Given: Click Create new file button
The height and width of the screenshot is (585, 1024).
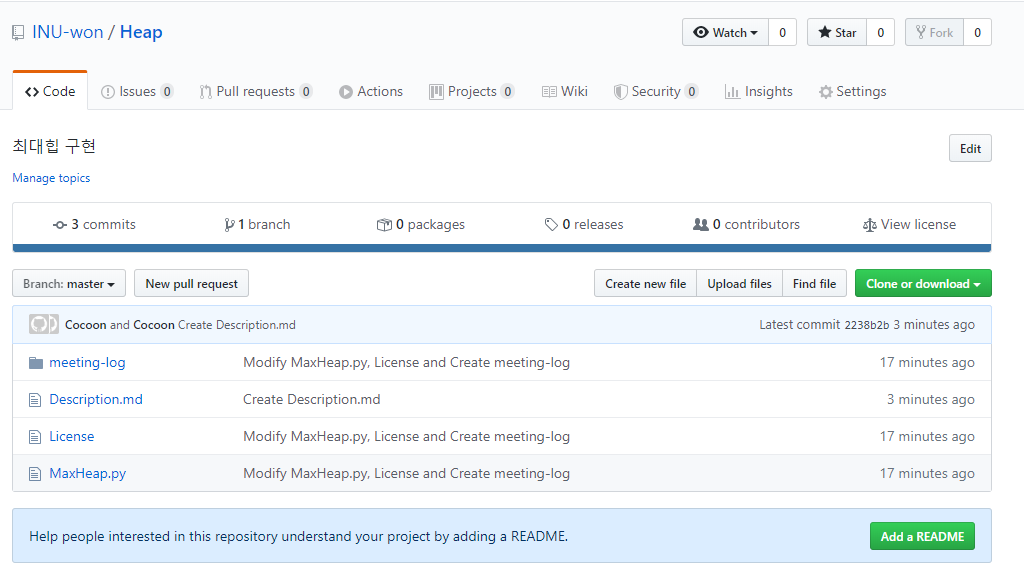Looking at the screenshot, I should pyautogui.click(x=645, y=283).
